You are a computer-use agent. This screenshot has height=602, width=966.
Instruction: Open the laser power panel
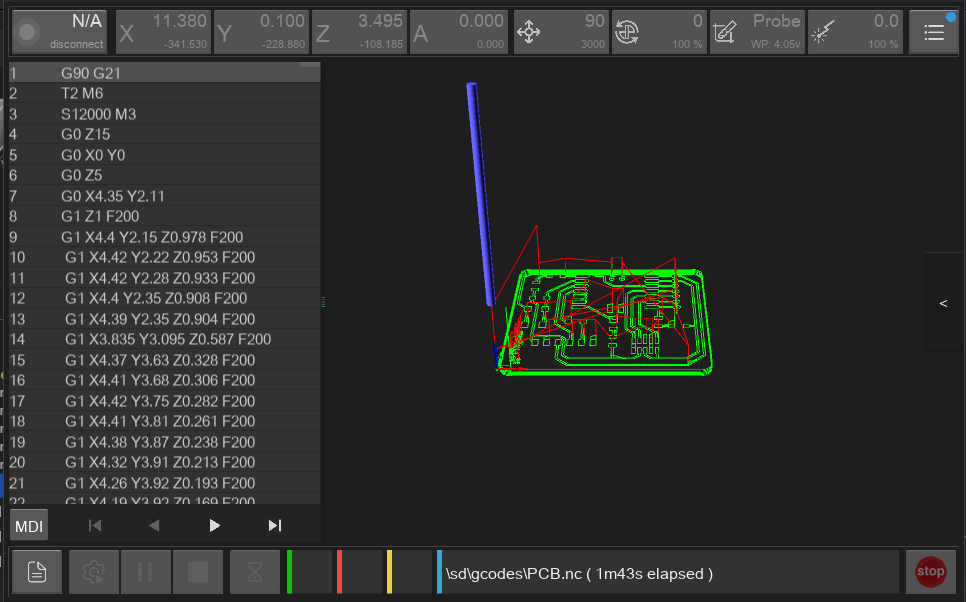click(x=855, y=32)
